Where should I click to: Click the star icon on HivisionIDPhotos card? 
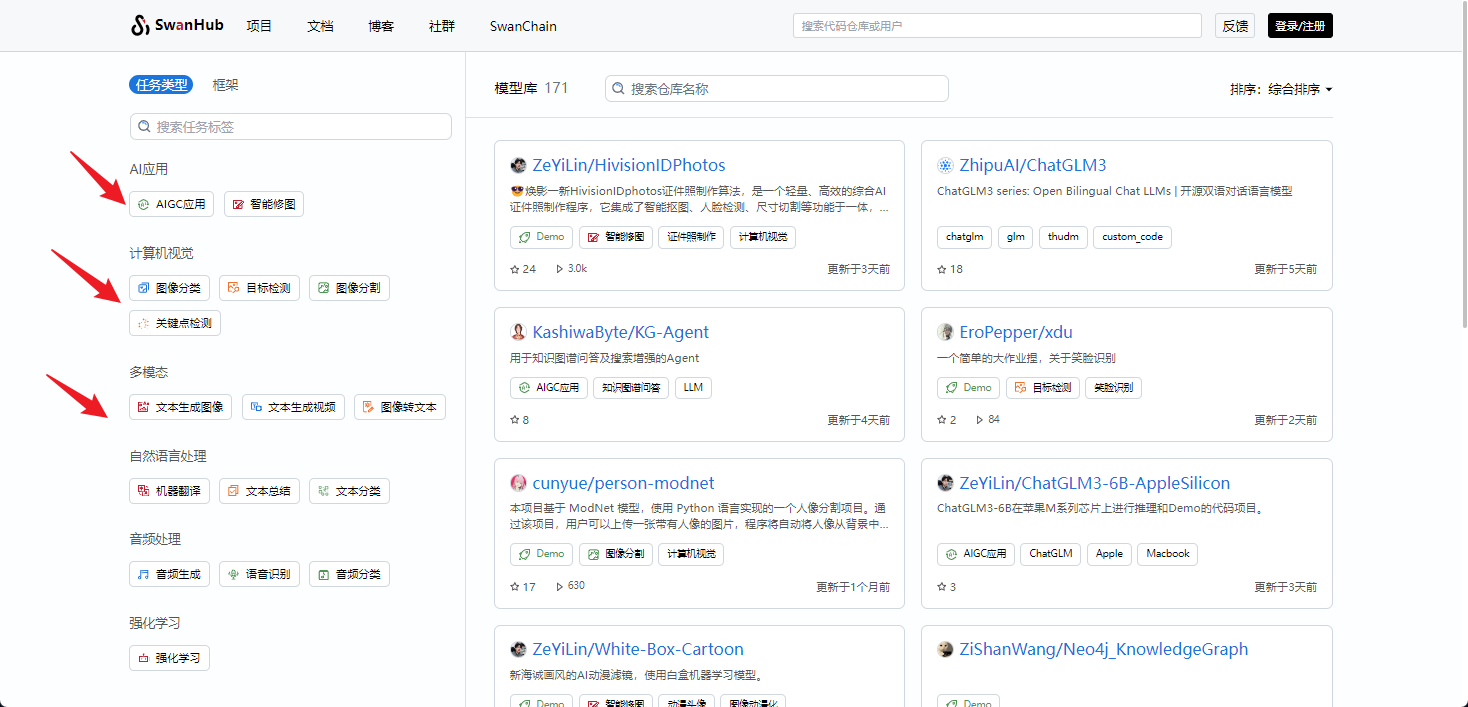click(x=515, y=269)
